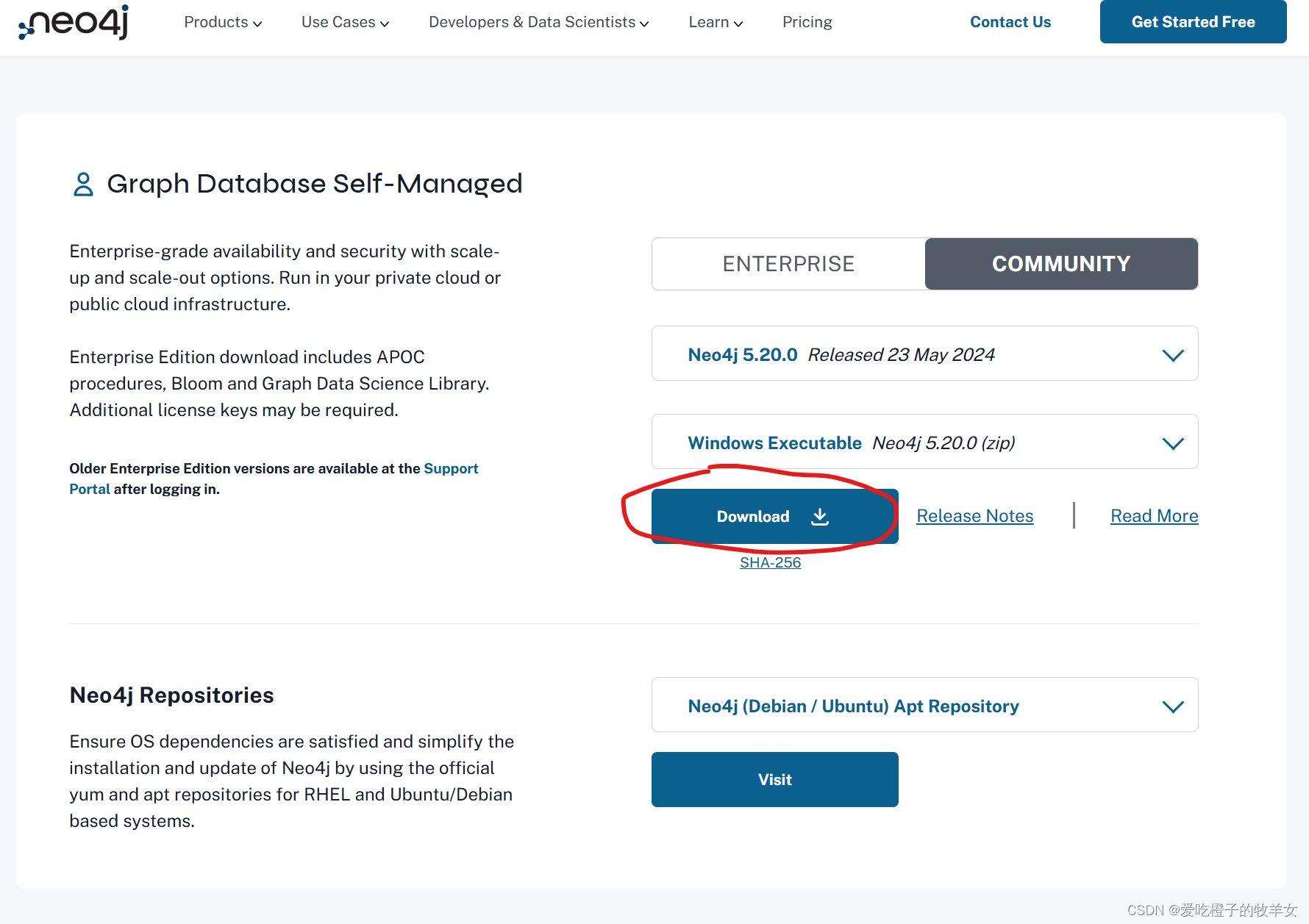Open the Support Portal link
Viewport: 1309px width, 924px height.
[451, 468]
